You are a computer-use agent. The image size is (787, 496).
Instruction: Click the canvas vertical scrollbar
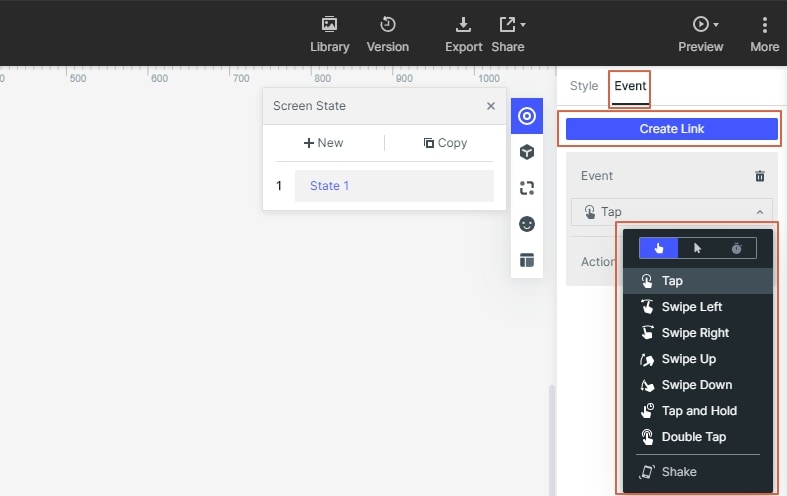click(552, 440)
